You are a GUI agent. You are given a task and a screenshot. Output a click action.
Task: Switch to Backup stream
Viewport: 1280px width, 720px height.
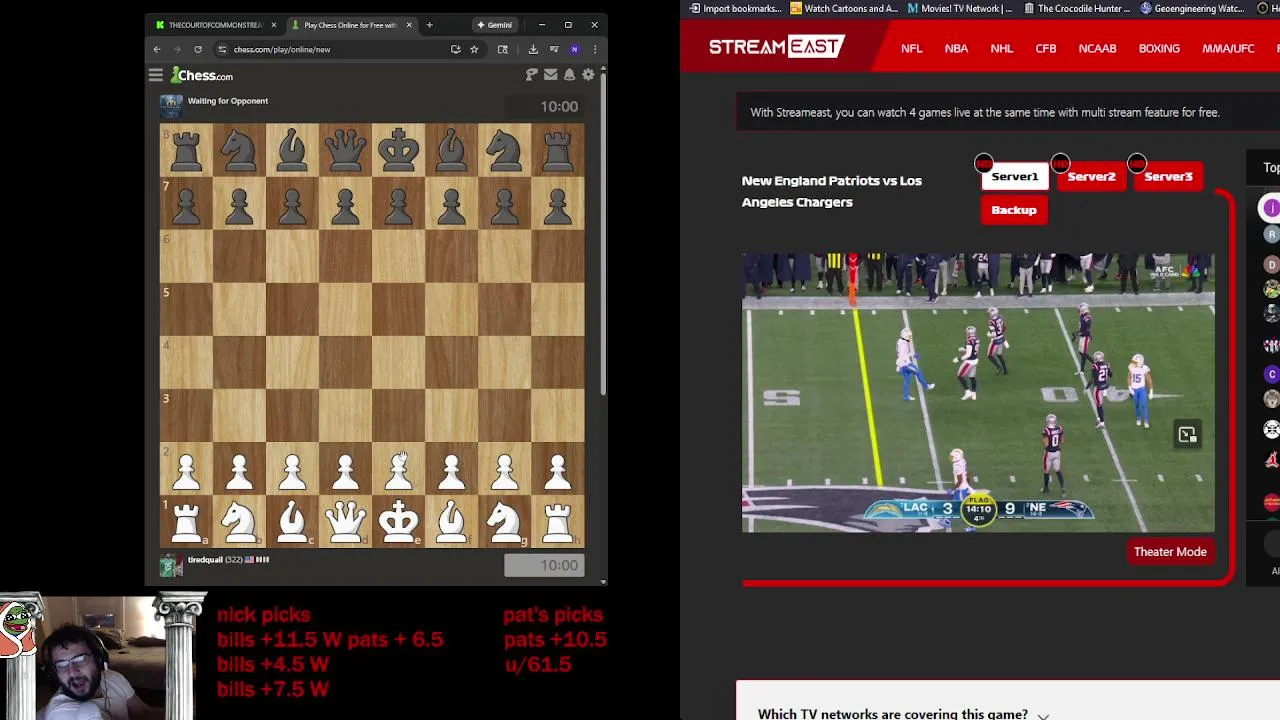(1014, 210)
